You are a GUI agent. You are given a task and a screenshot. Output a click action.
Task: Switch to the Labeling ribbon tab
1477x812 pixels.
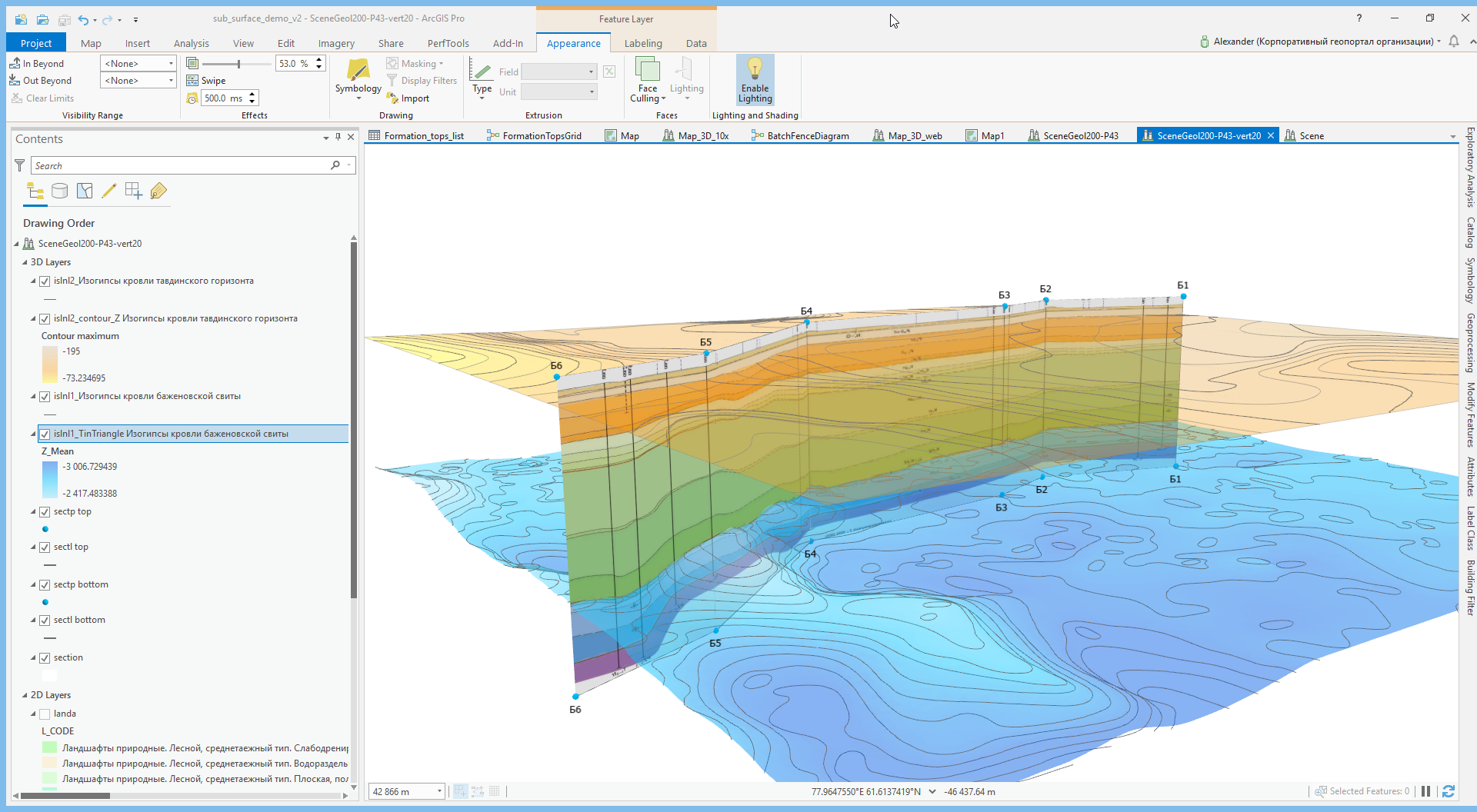click(x=643, y=43)
